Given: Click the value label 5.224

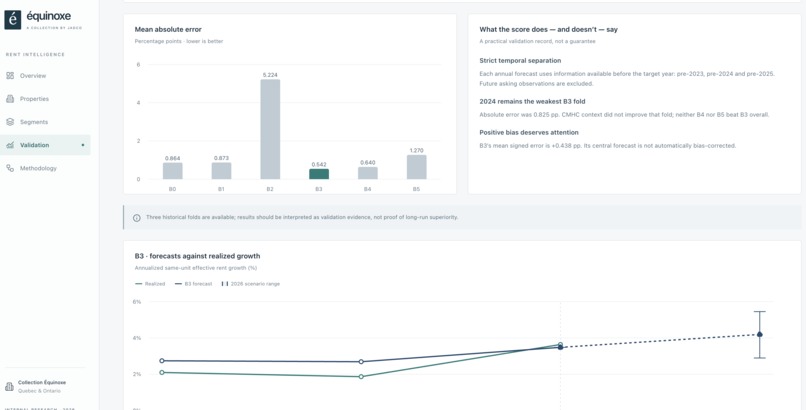Looking at the screenshot, I should pos(270,75).
